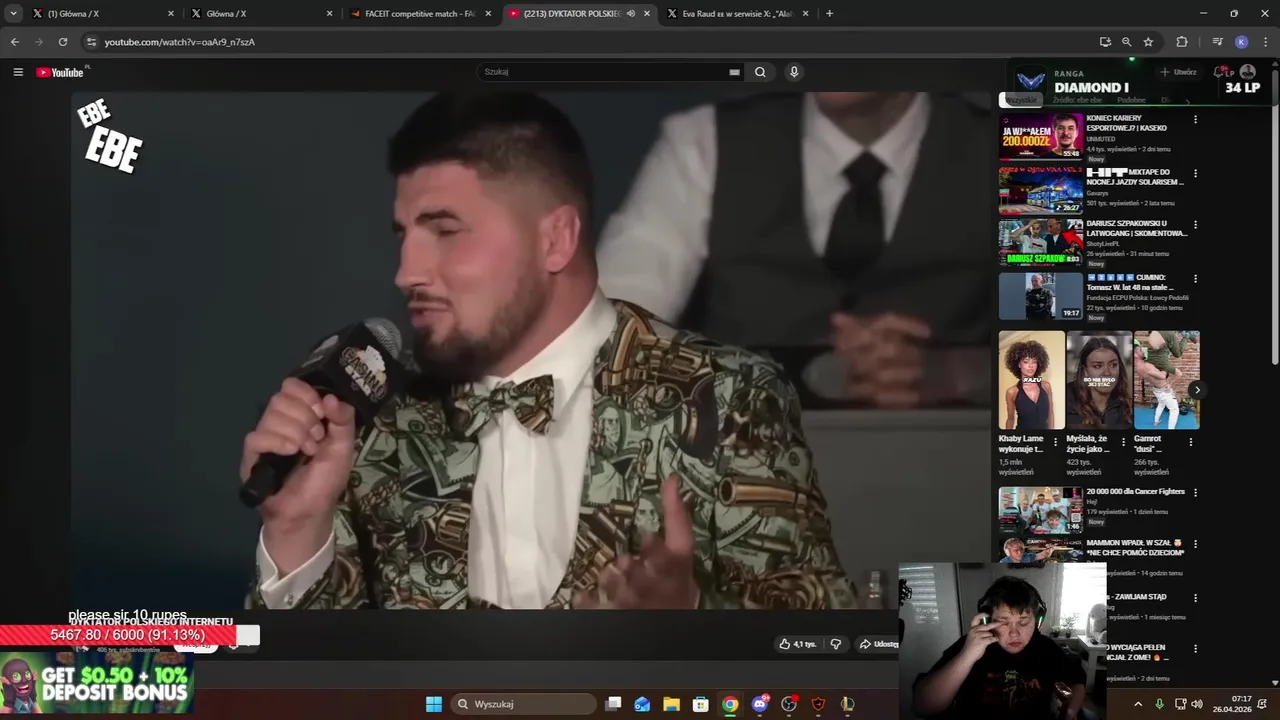Start voice search with microphone icon
This screenshot has width=1280, height=720.
point(794,72)
